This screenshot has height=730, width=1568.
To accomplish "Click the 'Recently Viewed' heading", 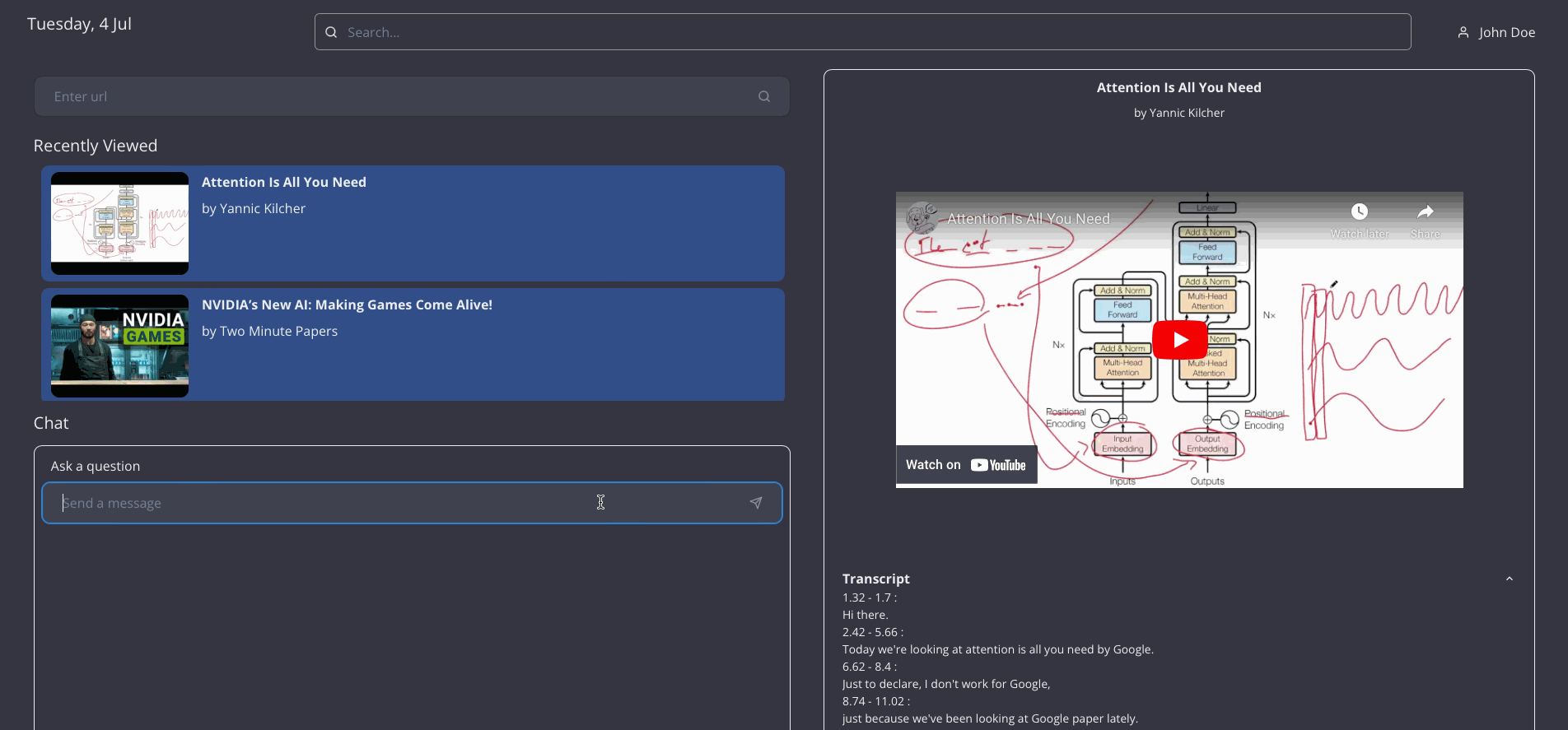I will pyautogui.click(x=96, y=146).
